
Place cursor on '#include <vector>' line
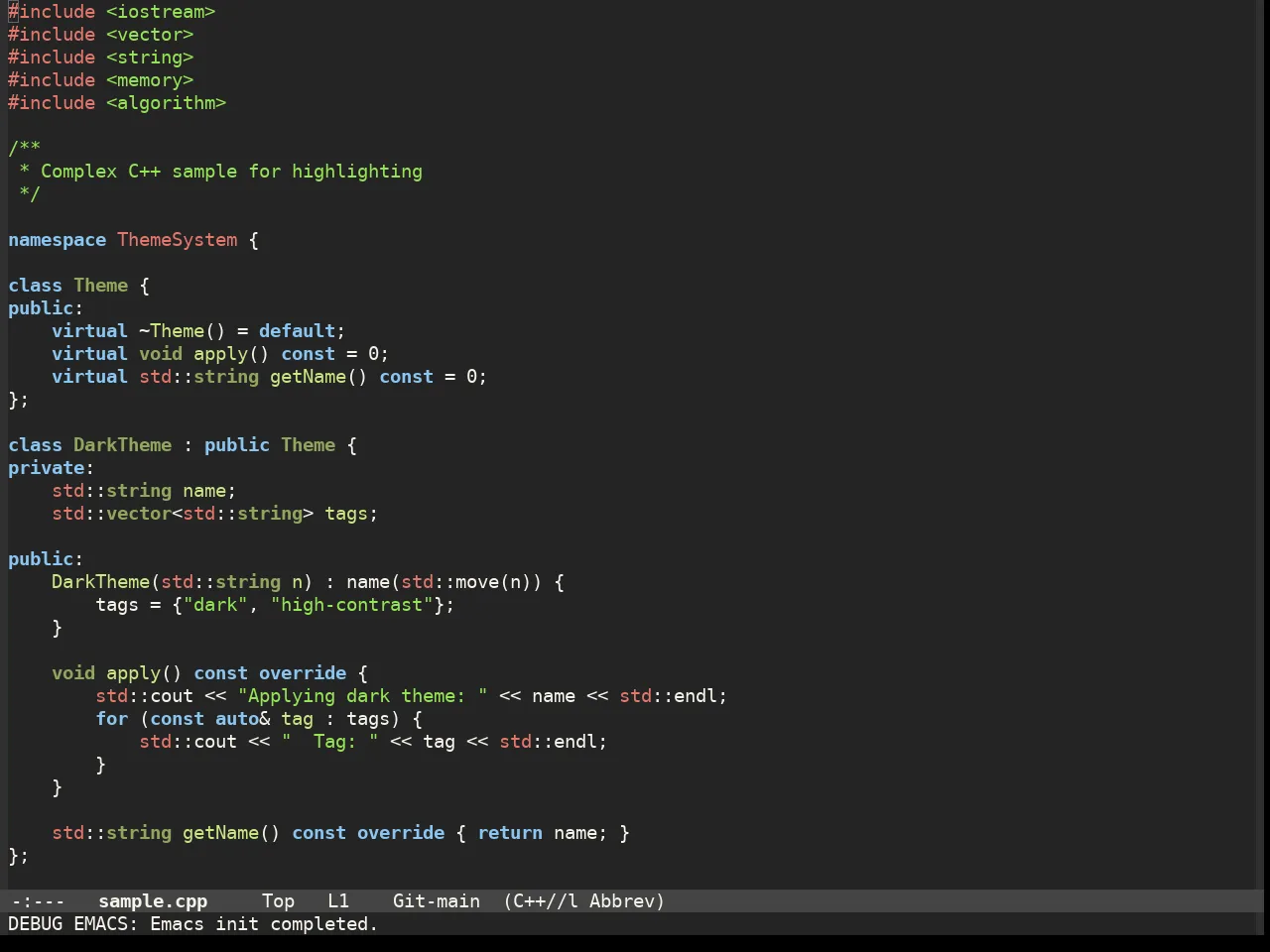pyautogui.click(x=101, y=35)
